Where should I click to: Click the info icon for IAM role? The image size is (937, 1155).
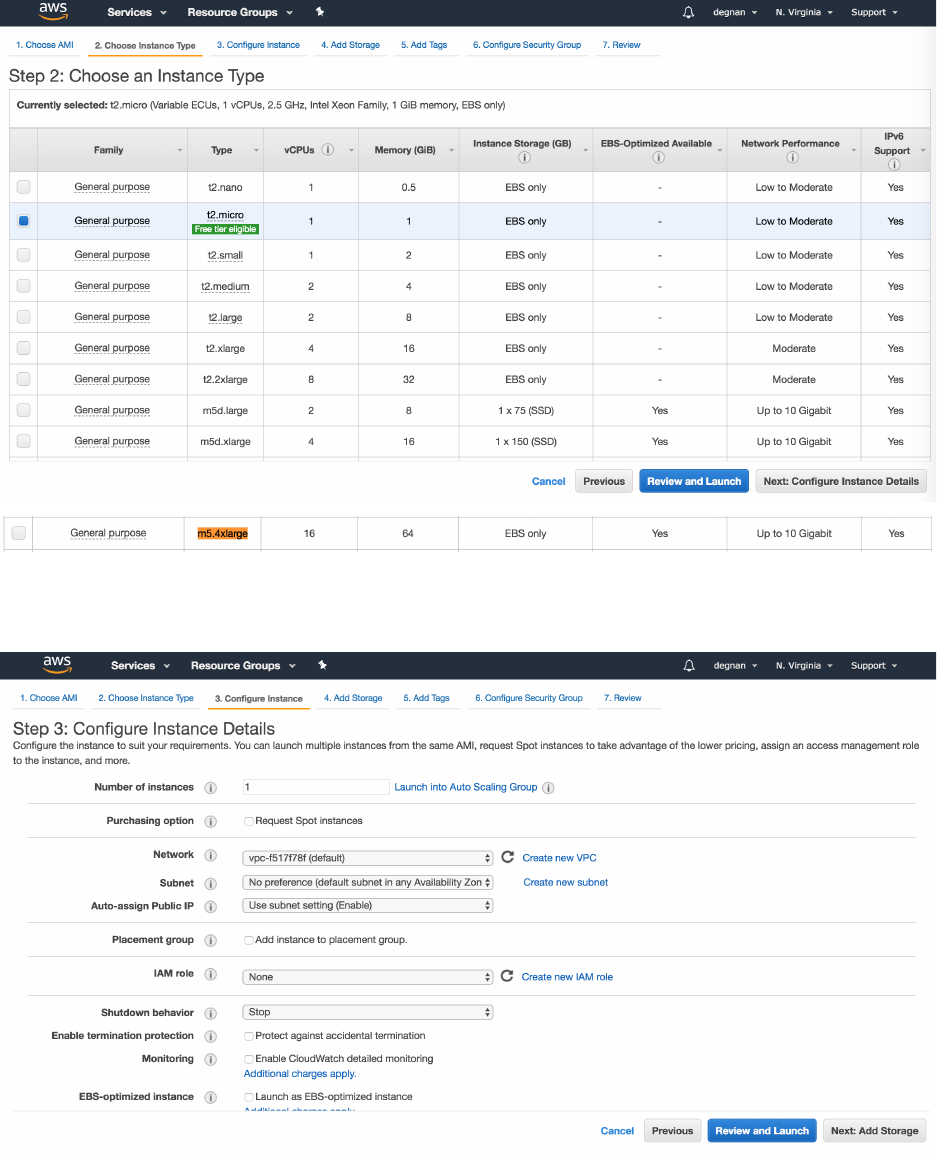(x=211, y=974)
